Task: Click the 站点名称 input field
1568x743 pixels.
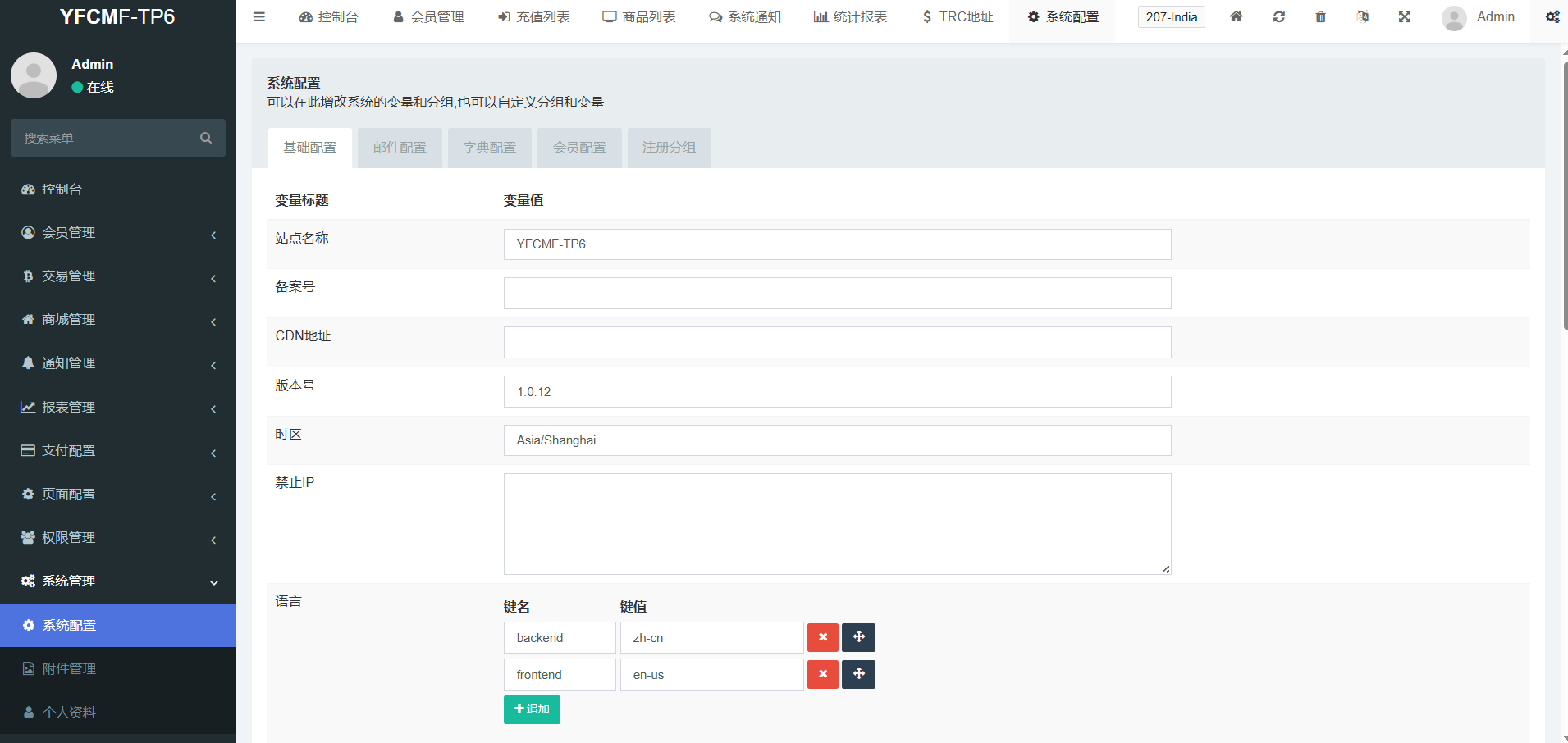Action: click(x=837, y=244)
